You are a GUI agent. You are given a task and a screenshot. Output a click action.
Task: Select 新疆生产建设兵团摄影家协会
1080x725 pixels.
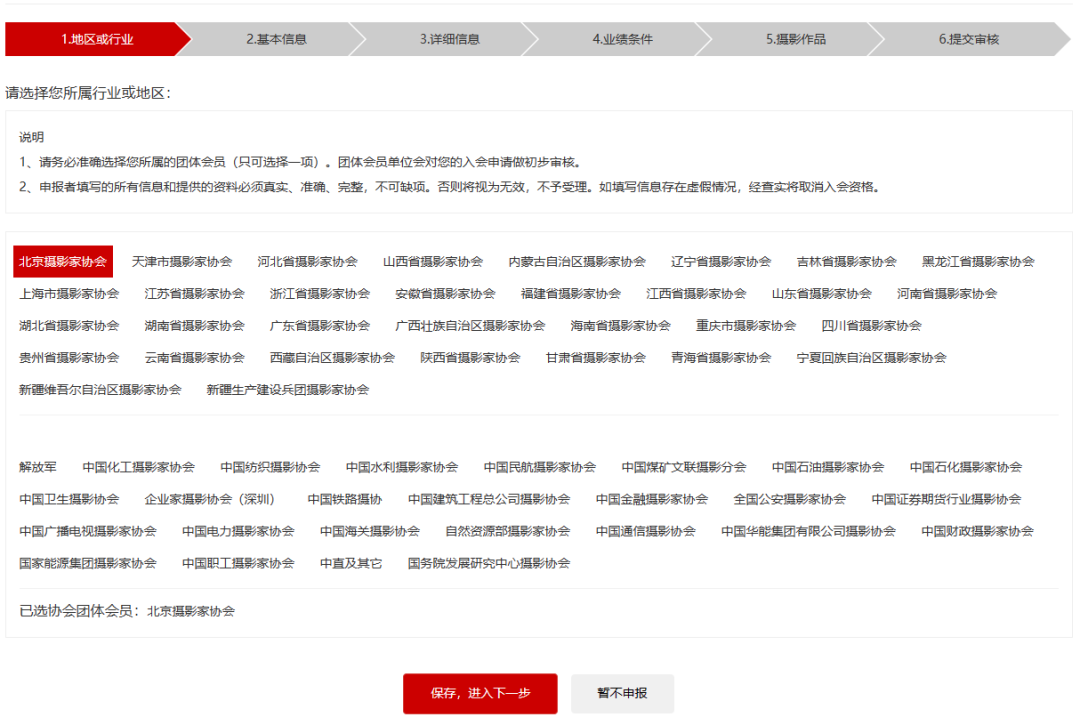tap(287, 390)
